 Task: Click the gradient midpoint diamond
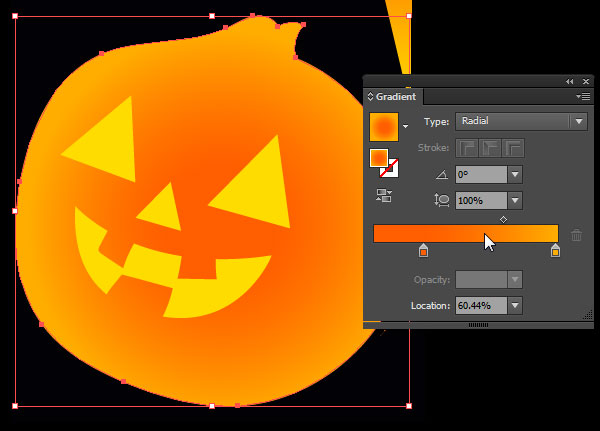tap(503, 219)
